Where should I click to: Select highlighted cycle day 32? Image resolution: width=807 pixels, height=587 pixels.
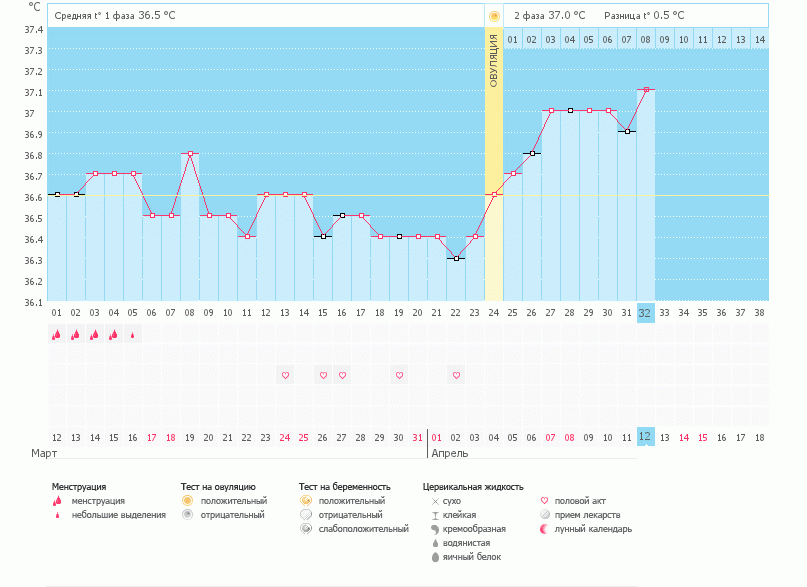click(x=645, y=312)
